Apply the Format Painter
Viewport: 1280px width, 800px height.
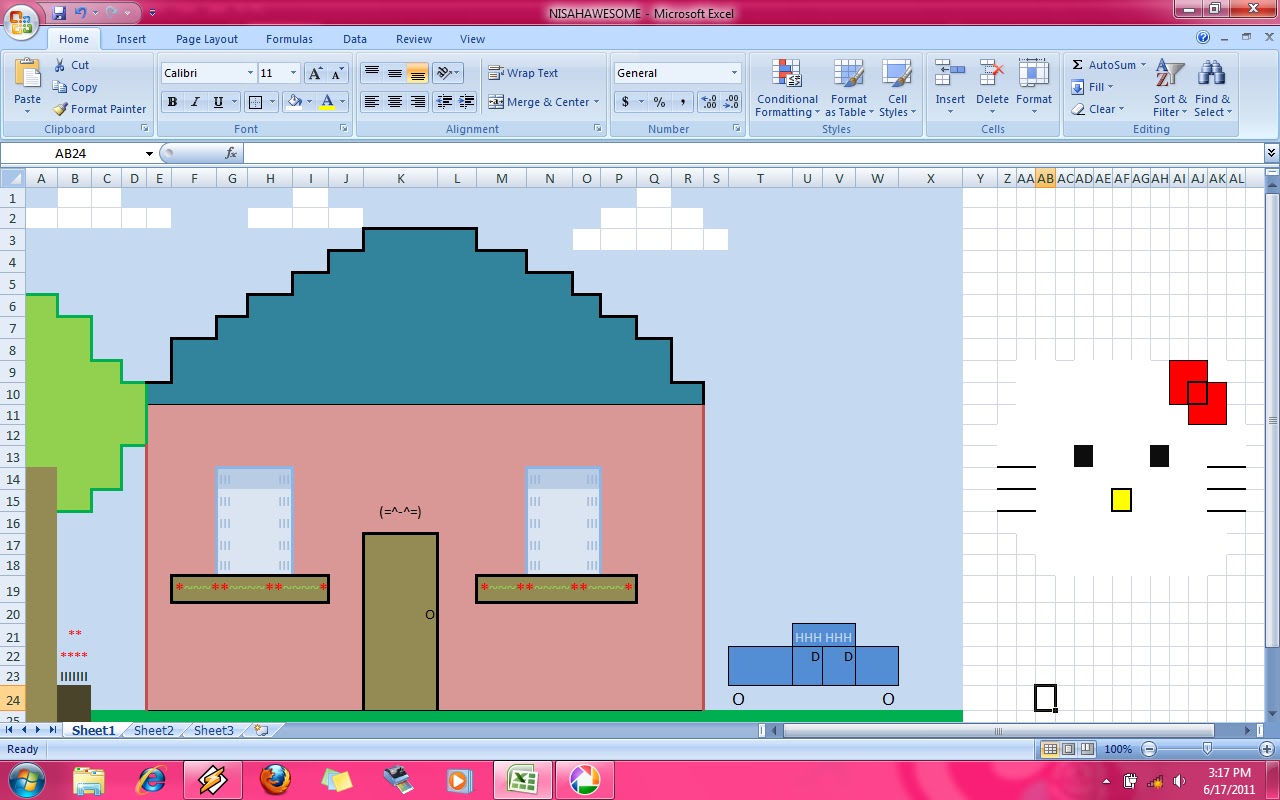click(99, 109)
